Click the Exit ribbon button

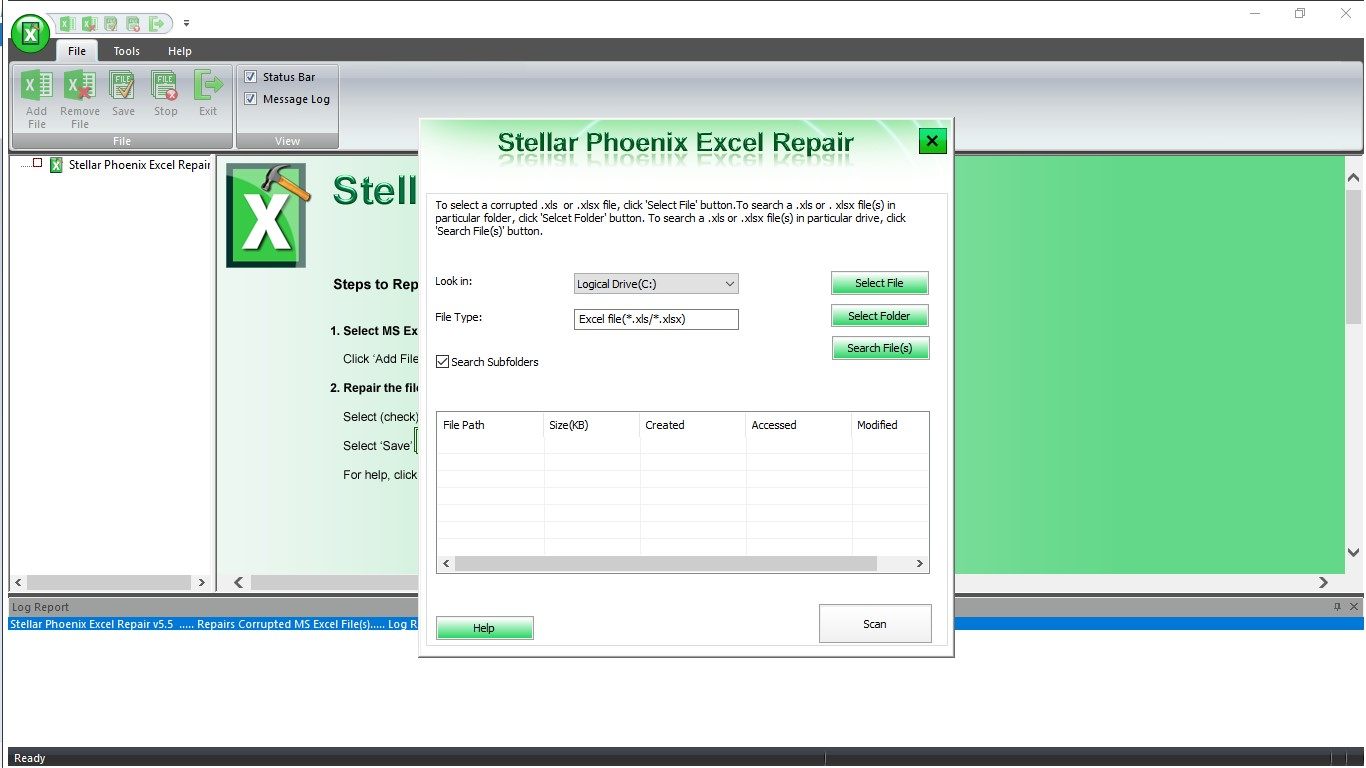click(208, 94)
